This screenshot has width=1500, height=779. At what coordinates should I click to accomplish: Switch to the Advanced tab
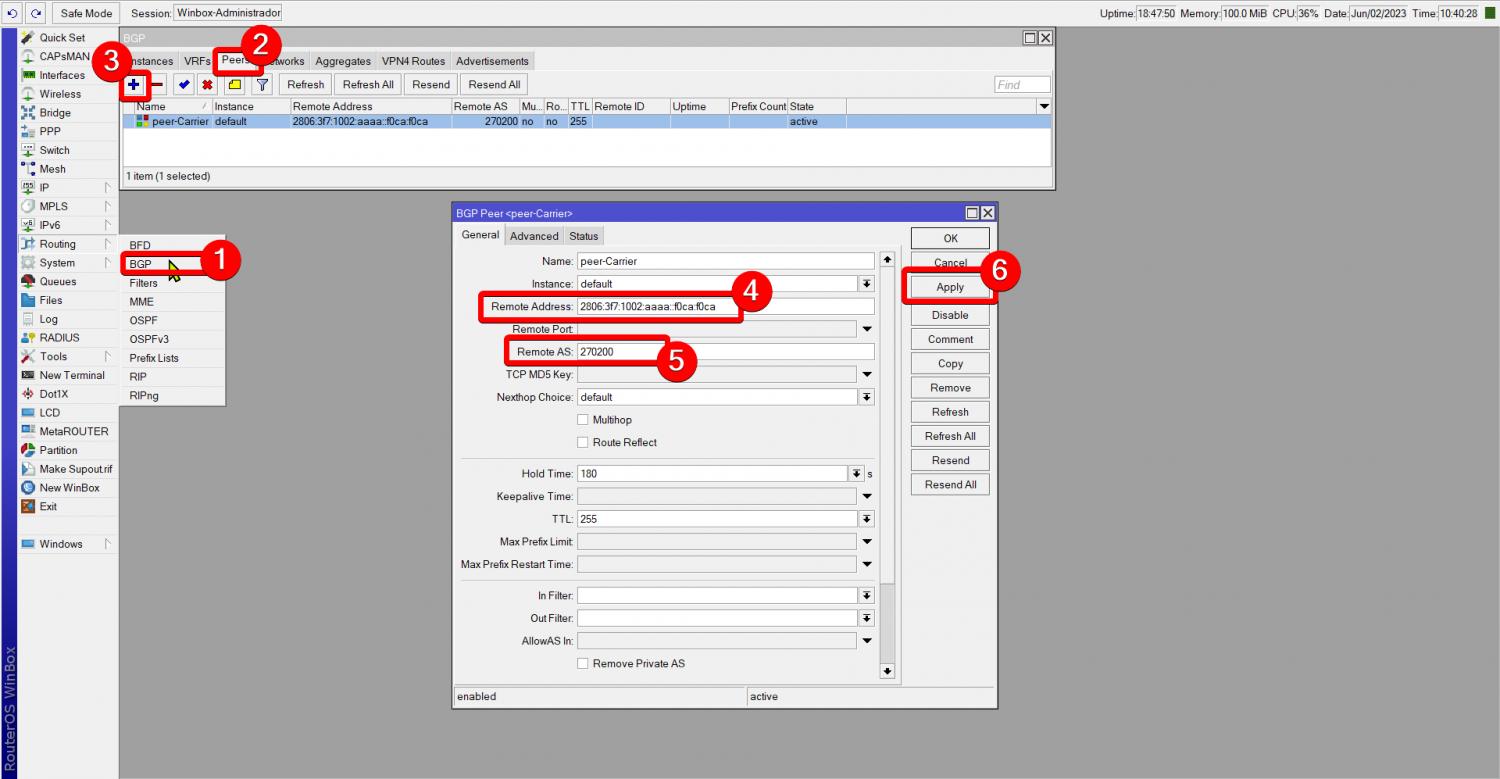coord(534,236)
